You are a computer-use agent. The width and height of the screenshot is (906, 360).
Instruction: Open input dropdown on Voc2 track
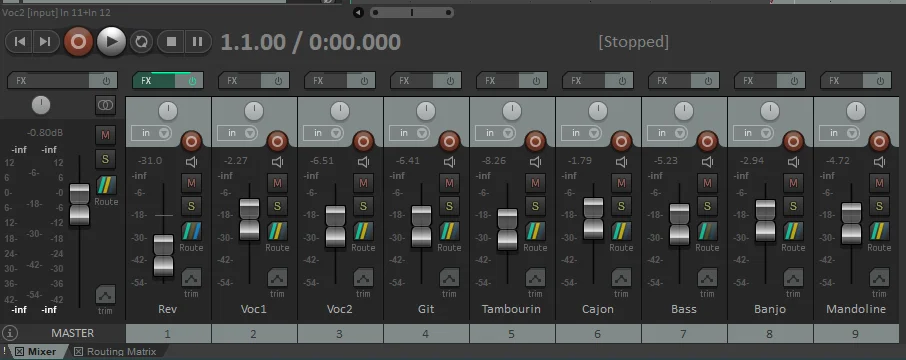click(324, 133)
